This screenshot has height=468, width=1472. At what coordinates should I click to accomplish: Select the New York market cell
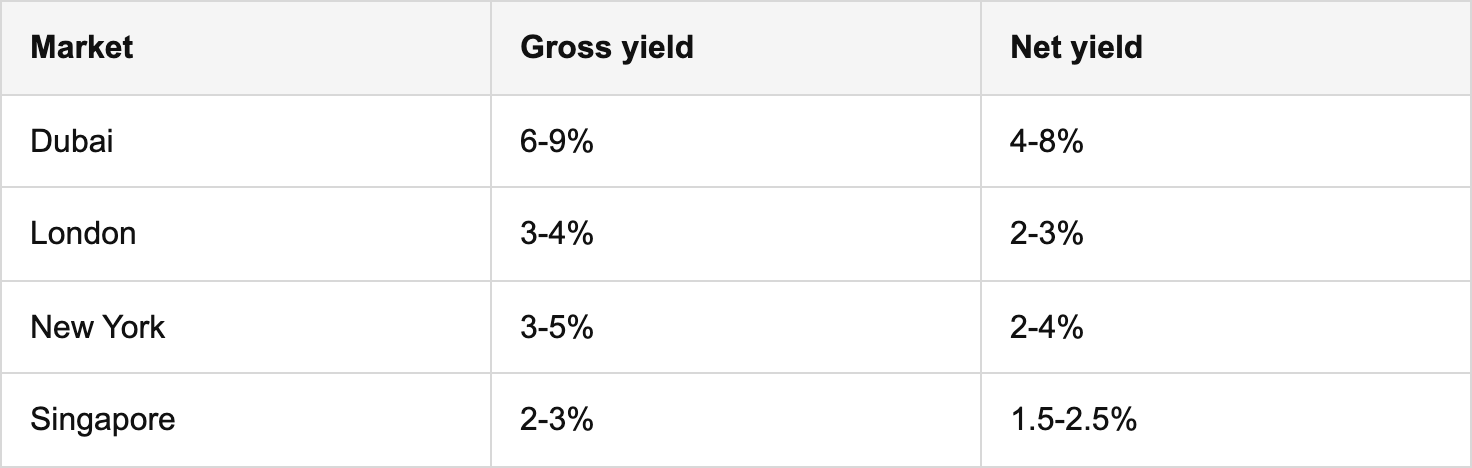[x=98, y=327]
